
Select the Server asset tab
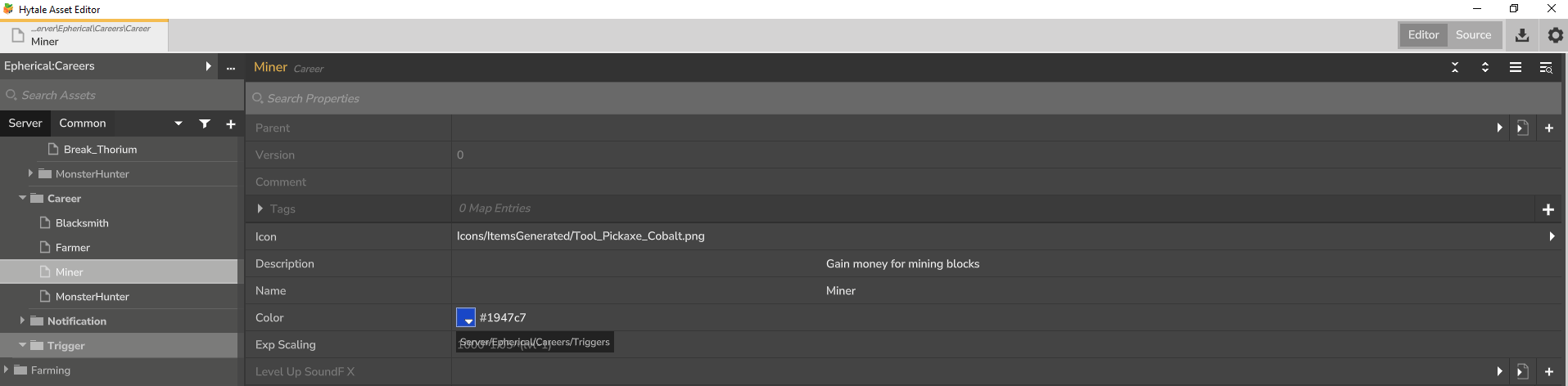(25, 123)
